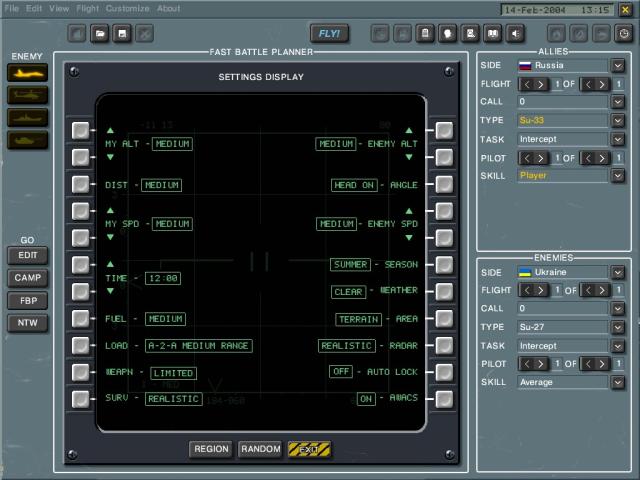
Task: Click the allies CALL field
Action: pyautogui.click(x=562, y=102)
